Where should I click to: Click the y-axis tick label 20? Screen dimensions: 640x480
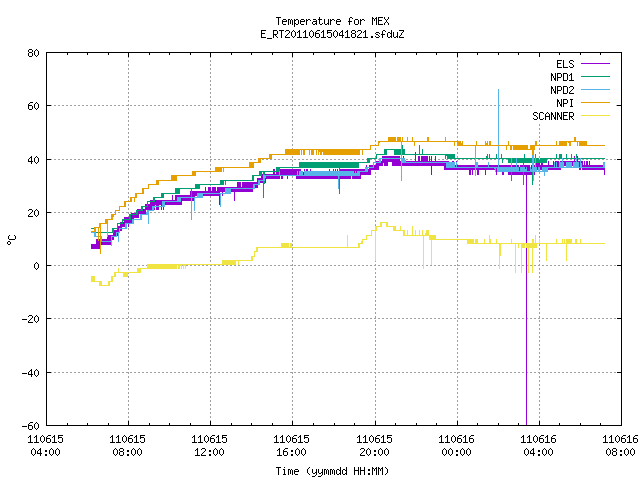(x=33, y=213)
